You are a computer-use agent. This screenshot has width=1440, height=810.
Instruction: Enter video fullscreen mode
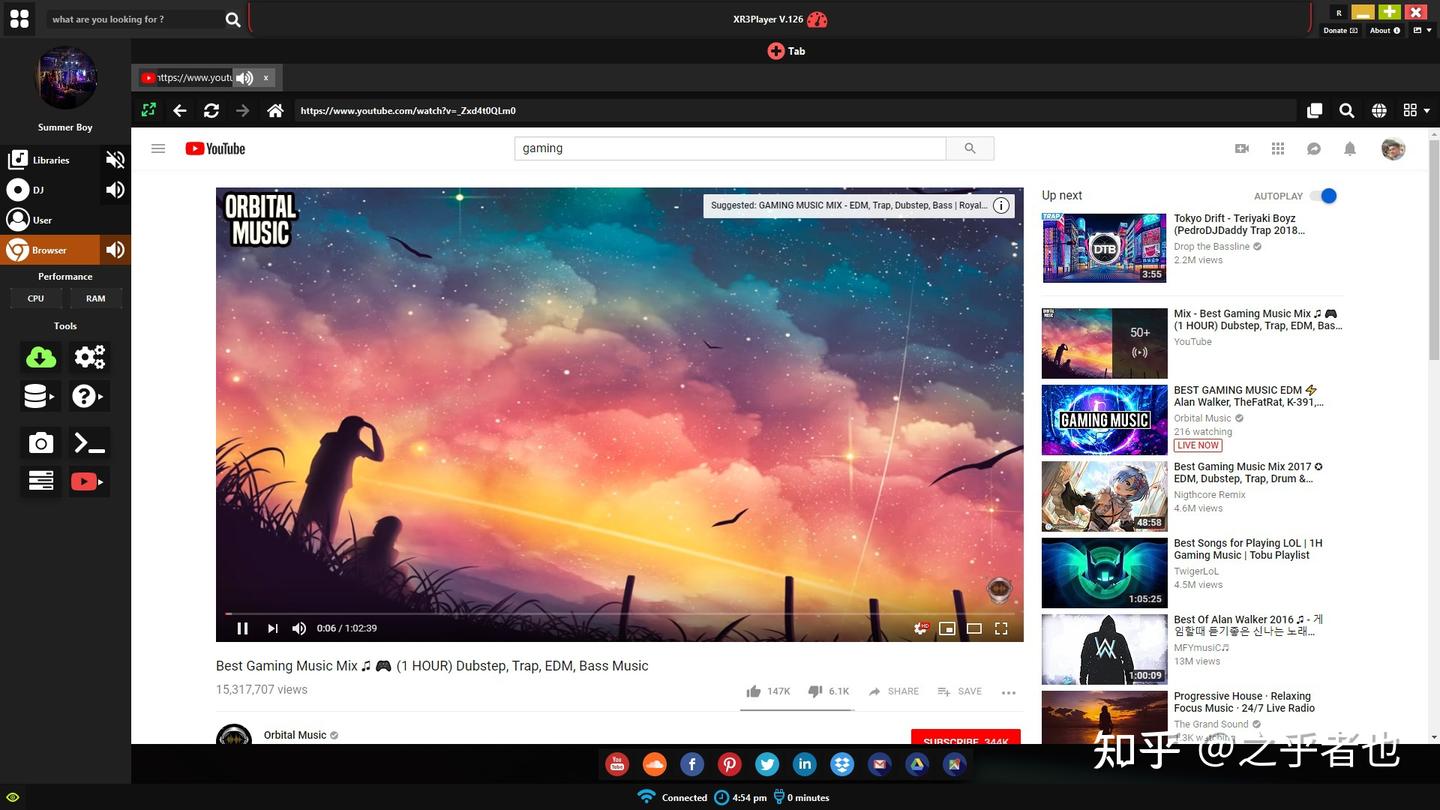pos(1001,628)
